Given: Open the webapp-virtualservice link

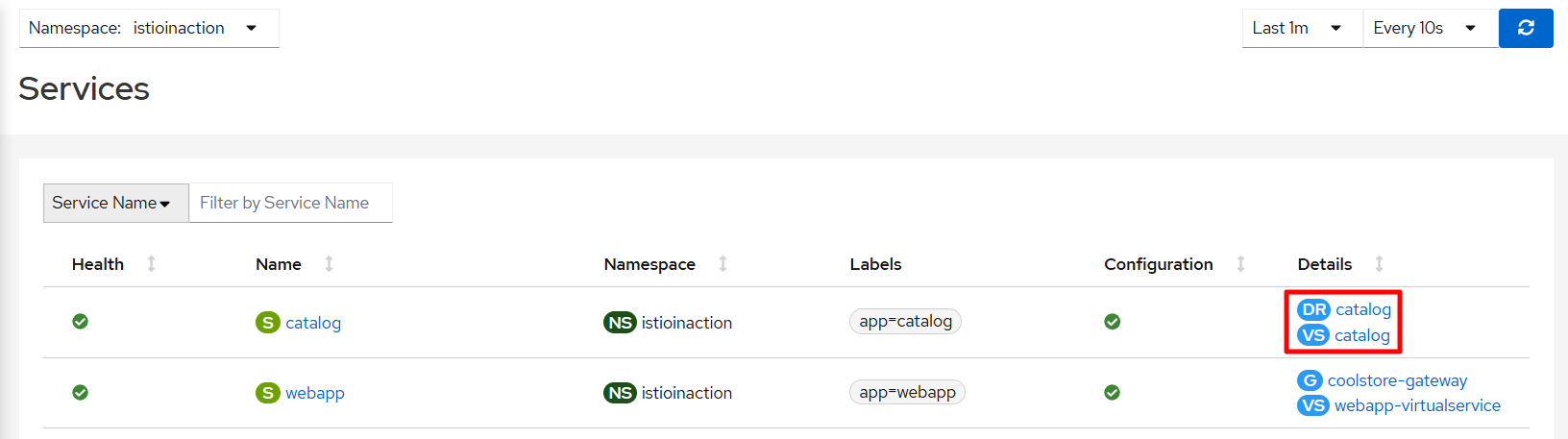Looking at the screenshot, I should point(1418,405).
